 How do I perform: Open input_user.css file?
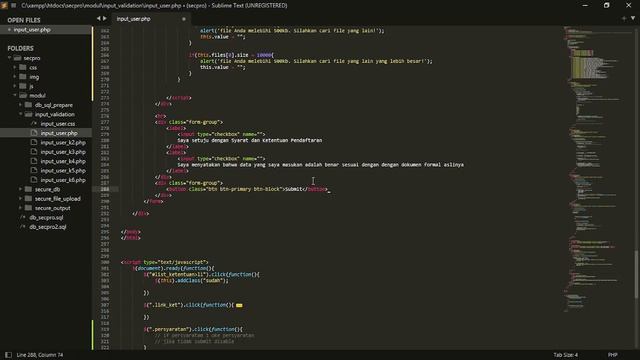tap(58, 124)
